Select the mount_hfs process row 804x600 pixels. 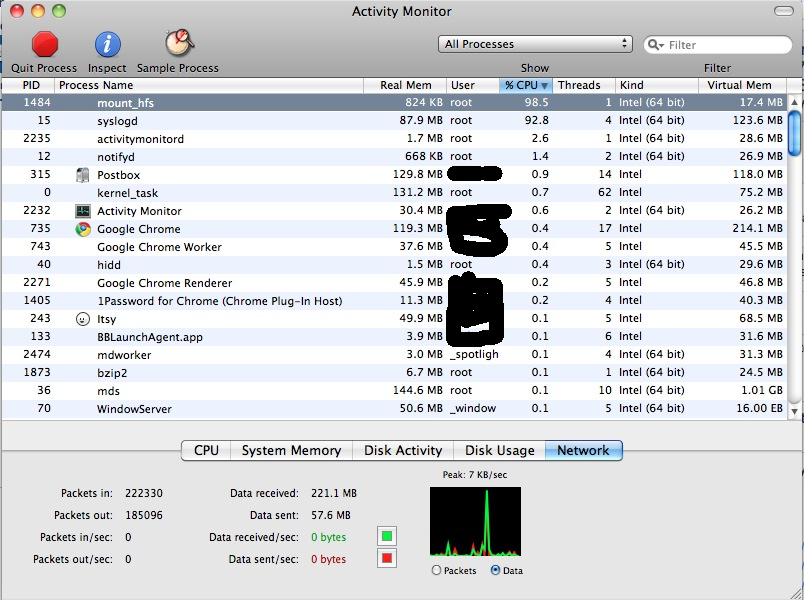[x=394, y=103]
